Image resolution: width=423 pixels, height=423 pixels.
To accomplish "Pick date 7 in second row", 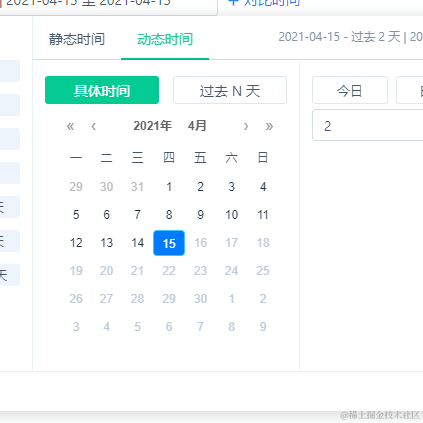I will 138,215.
